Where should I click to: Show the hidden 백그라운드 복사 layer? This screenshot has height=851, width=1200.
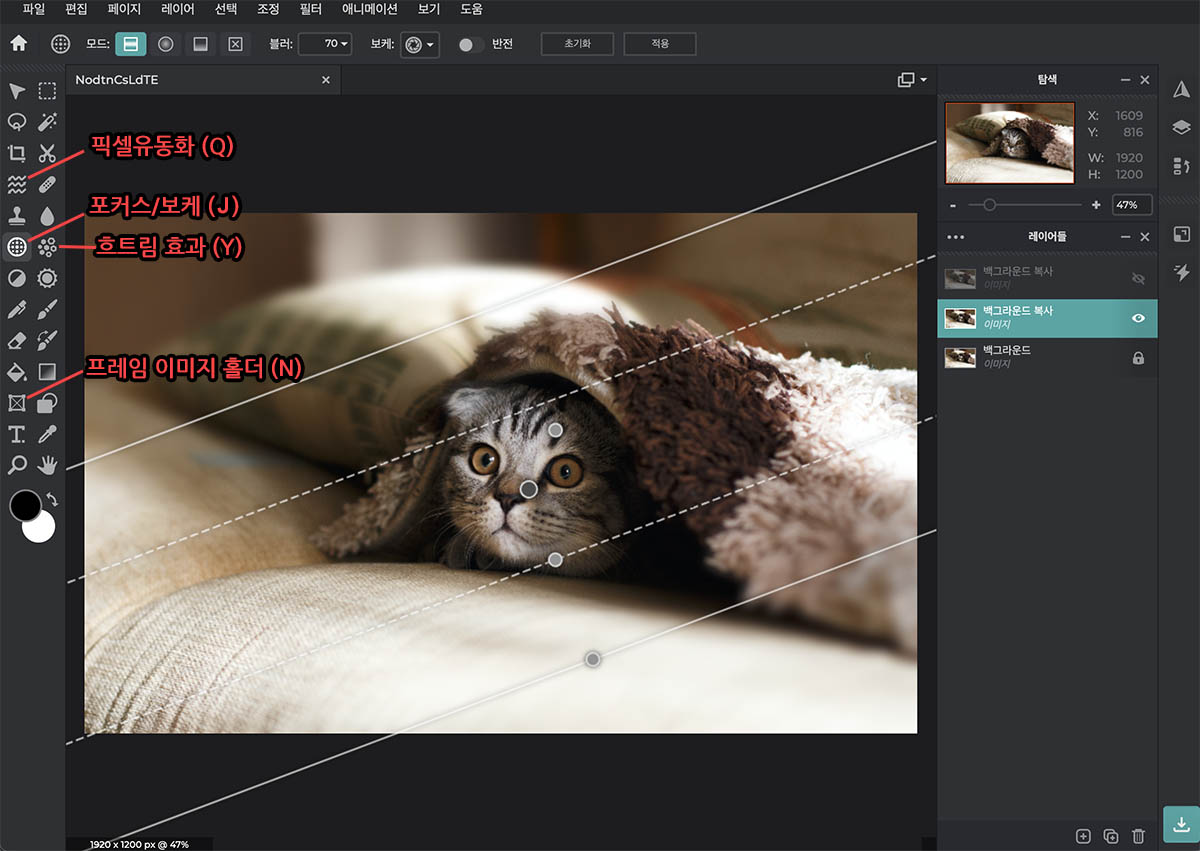click(x=1138, y=278)
